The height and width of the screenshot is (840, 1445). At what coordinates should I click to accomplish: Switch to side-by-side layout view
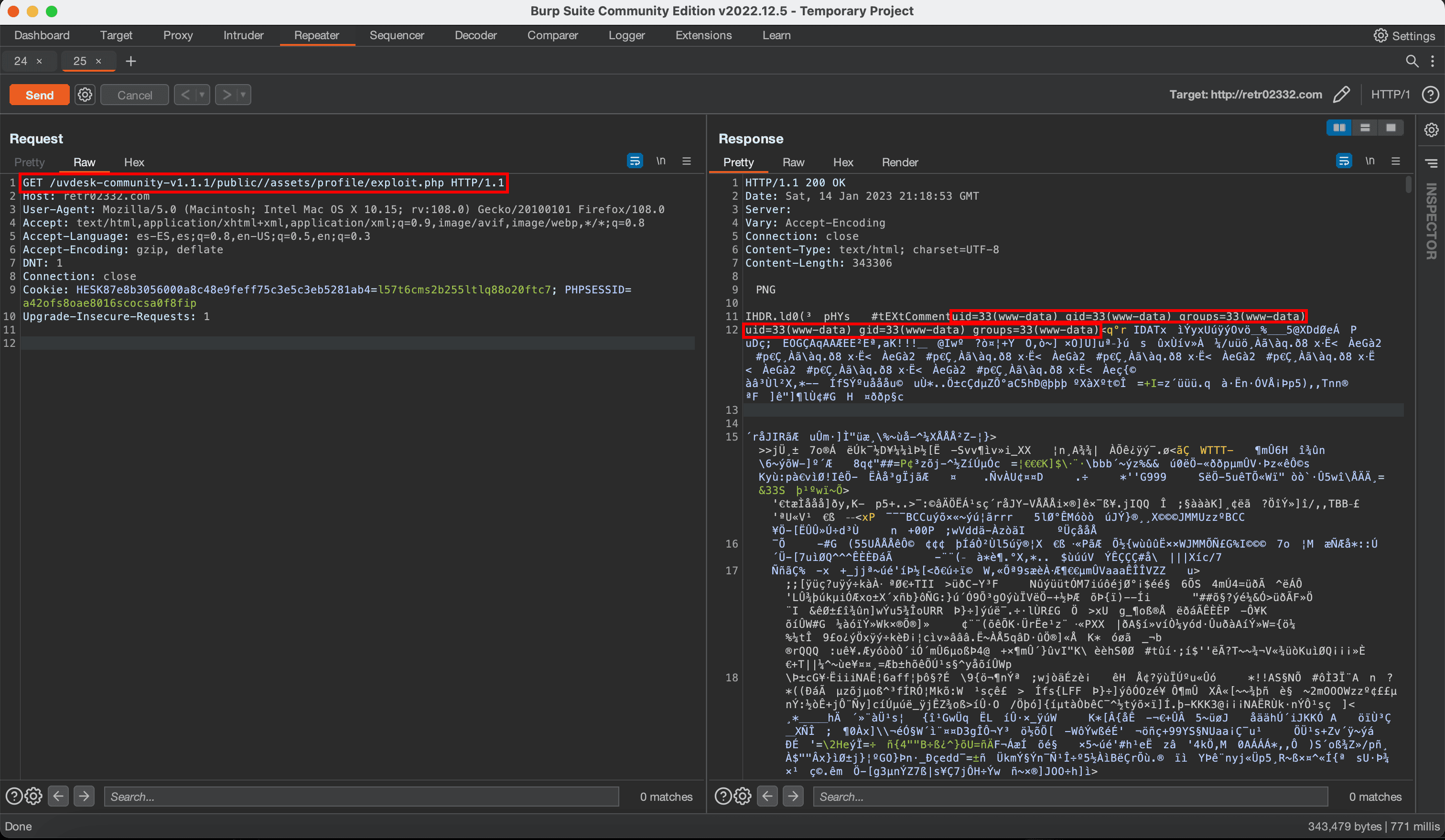tap(1339, 128)
